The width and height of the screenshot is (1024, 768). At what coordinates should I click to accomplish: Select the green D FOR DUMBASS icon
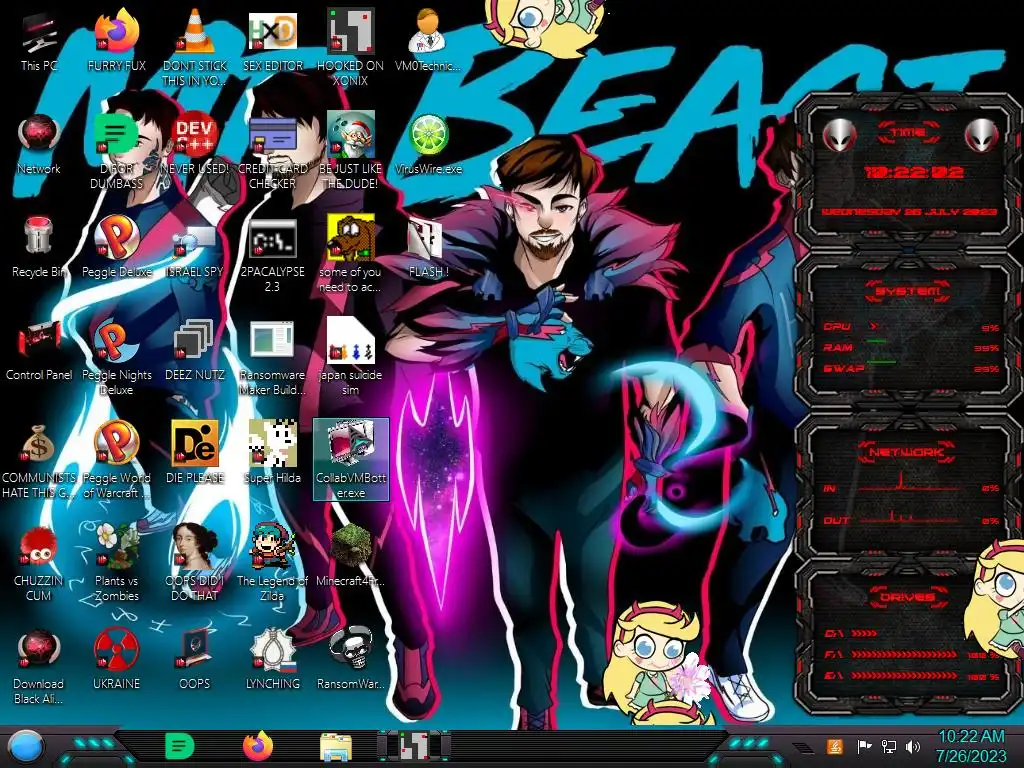tap(116, 150)
